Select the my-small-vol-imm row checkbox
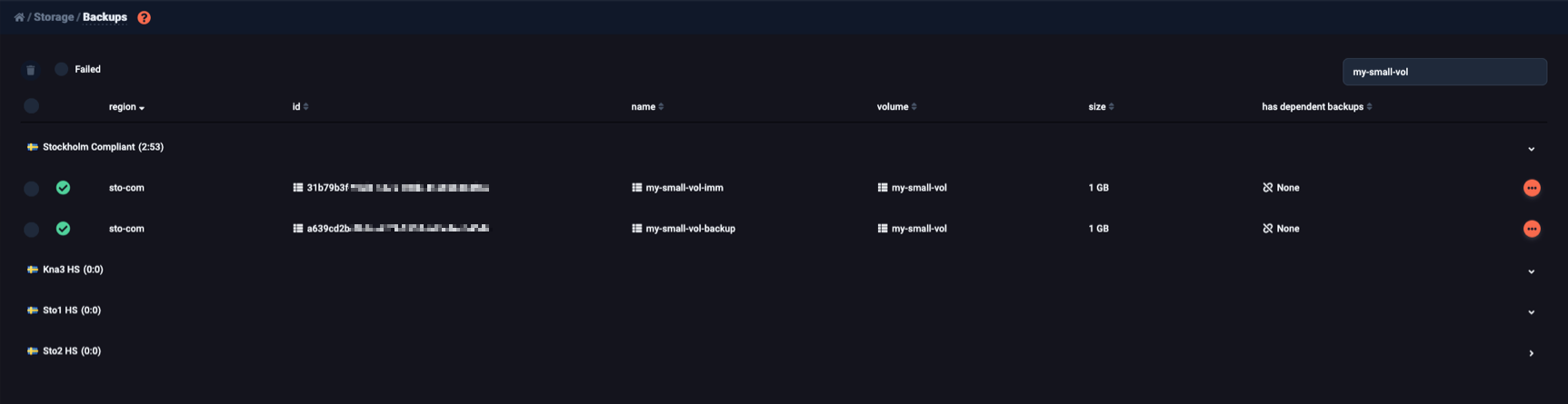The image size is (1568, 404). [31, 189]
